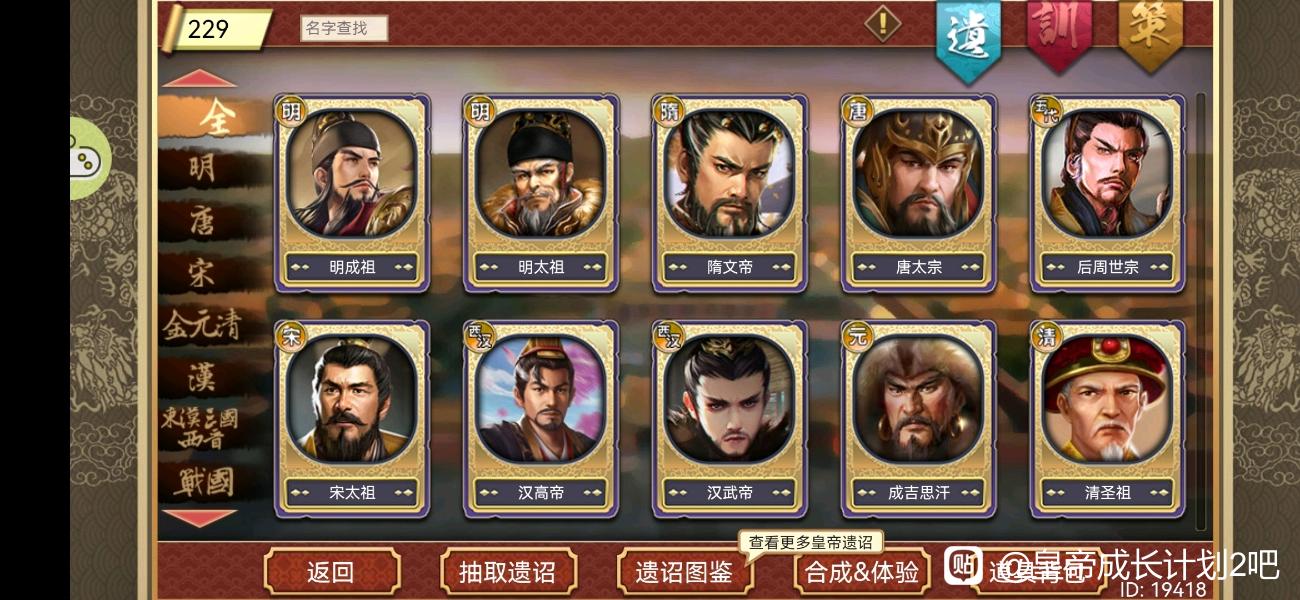Click the vertical scrollbar on the right
The height and width of the screenshot is (600, 1300).
1201,310
